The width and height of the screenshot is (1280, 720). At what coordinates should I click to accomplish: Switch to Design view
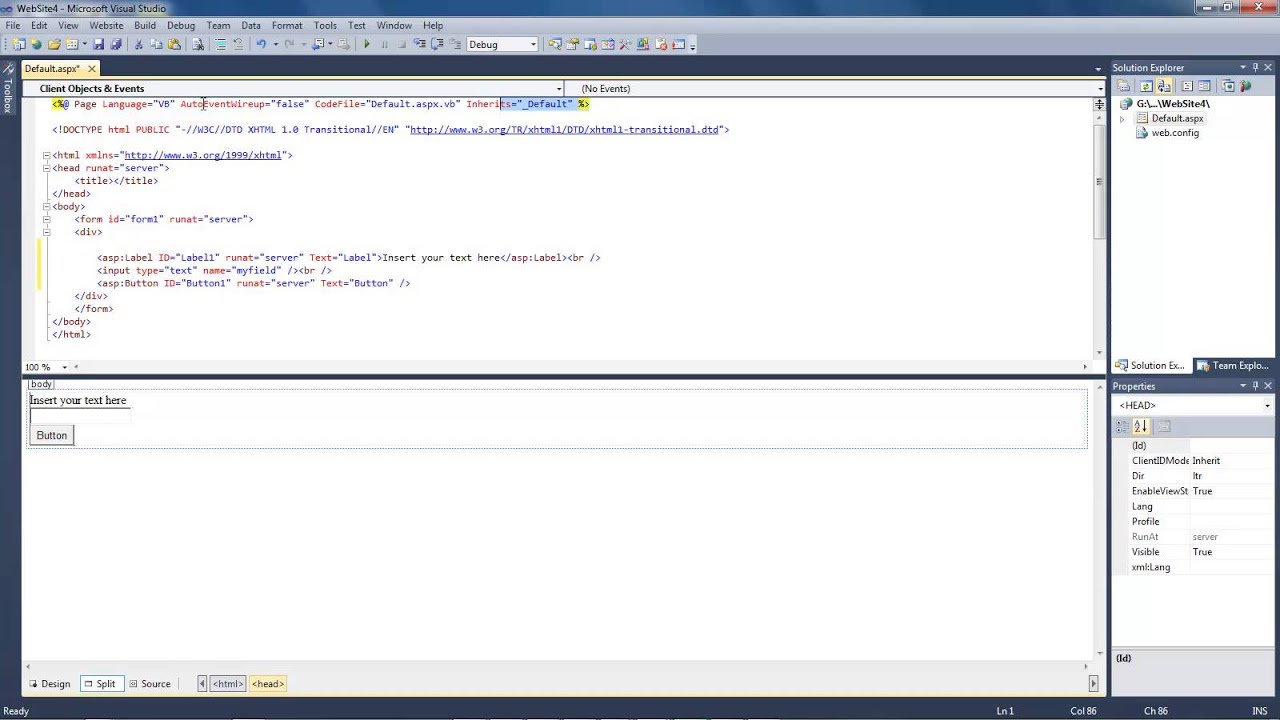[49, 684]
